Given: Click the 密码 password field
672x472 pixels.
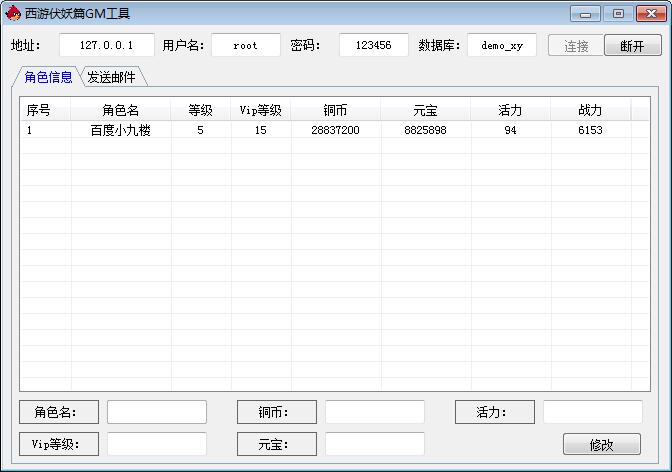Looking at the screenshot, I should pyautogui.click(x=373, y=45).
